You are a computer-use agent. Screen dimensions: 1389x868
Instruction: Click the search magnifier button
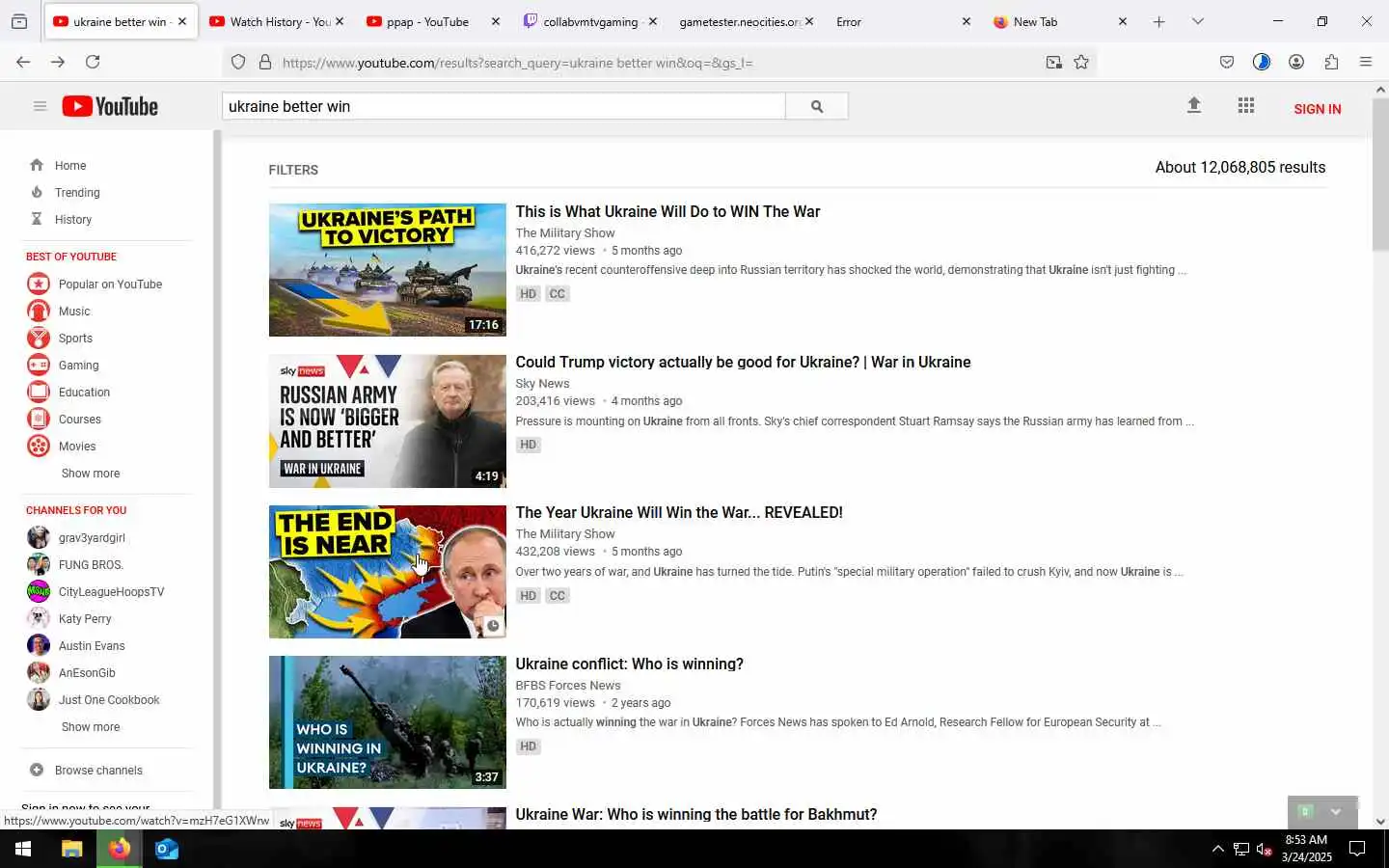point(817,106)
